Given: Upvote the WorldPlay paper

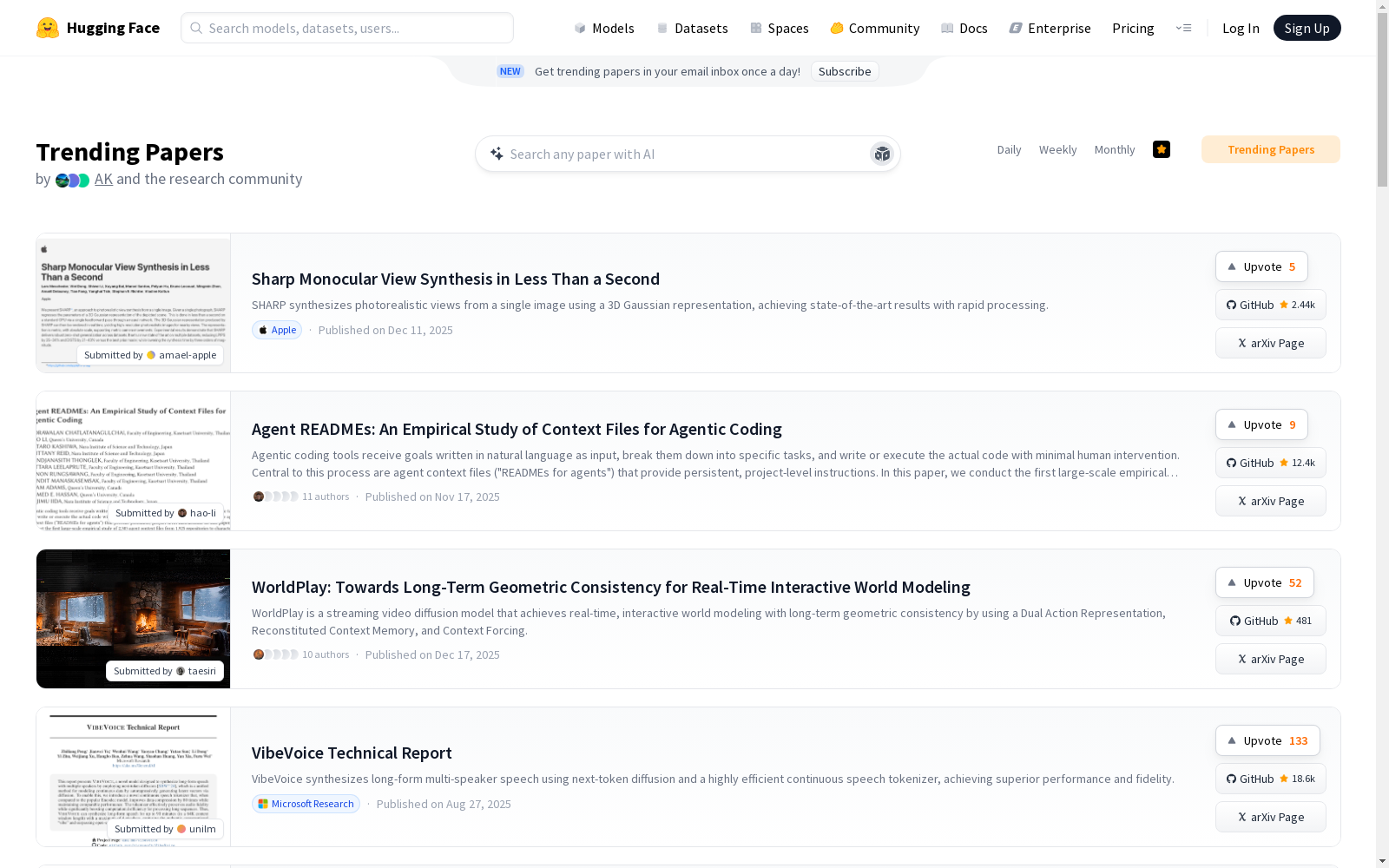Looking at the screenshot, I should [x=1264, y=582].
